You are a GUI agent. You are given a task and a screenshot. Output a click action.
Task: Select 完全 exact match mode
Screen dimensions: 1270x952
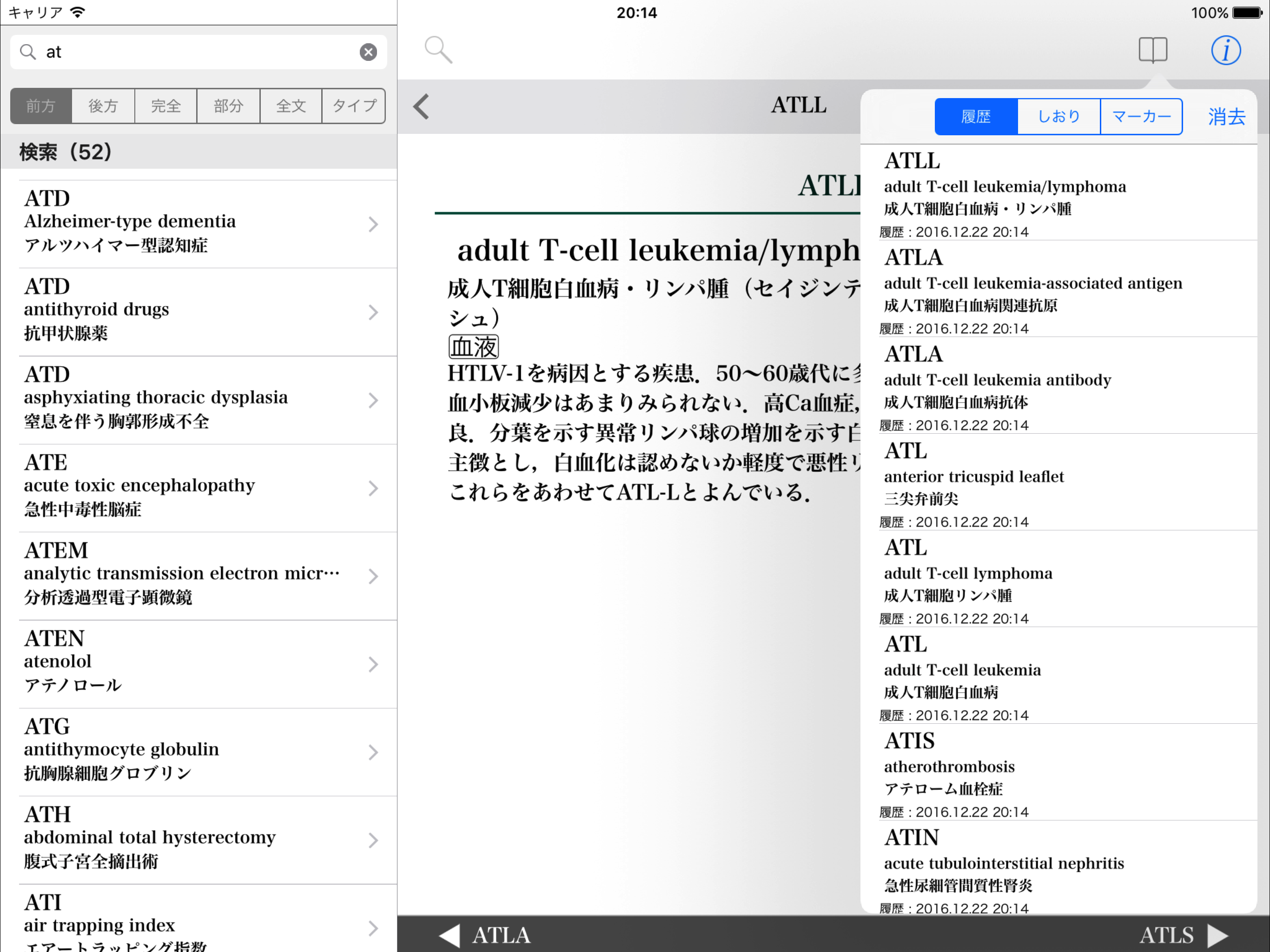[x=166, y=106]
